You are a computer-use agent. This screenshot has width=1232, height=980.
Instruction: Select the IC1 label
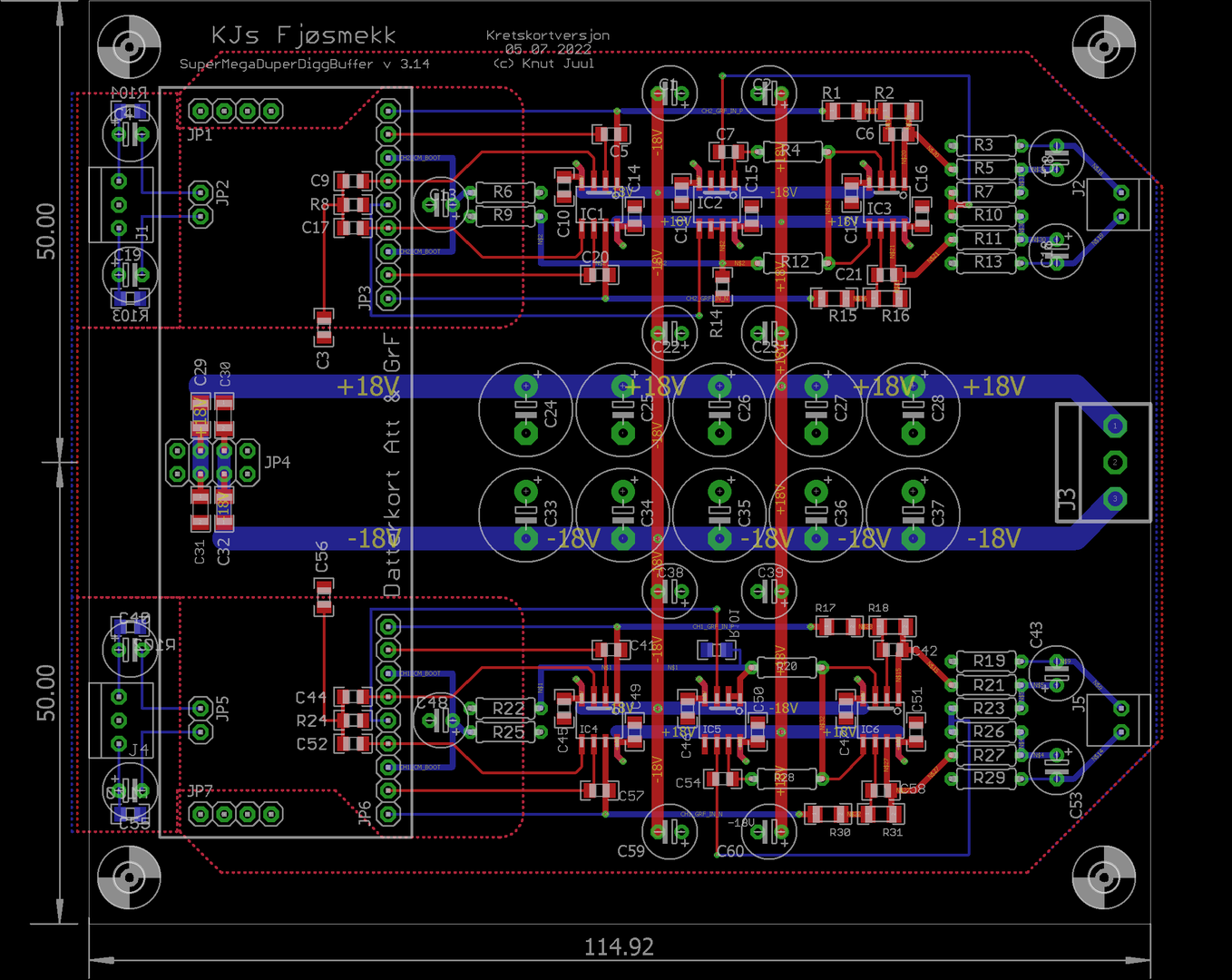click(x=592, y=215)
